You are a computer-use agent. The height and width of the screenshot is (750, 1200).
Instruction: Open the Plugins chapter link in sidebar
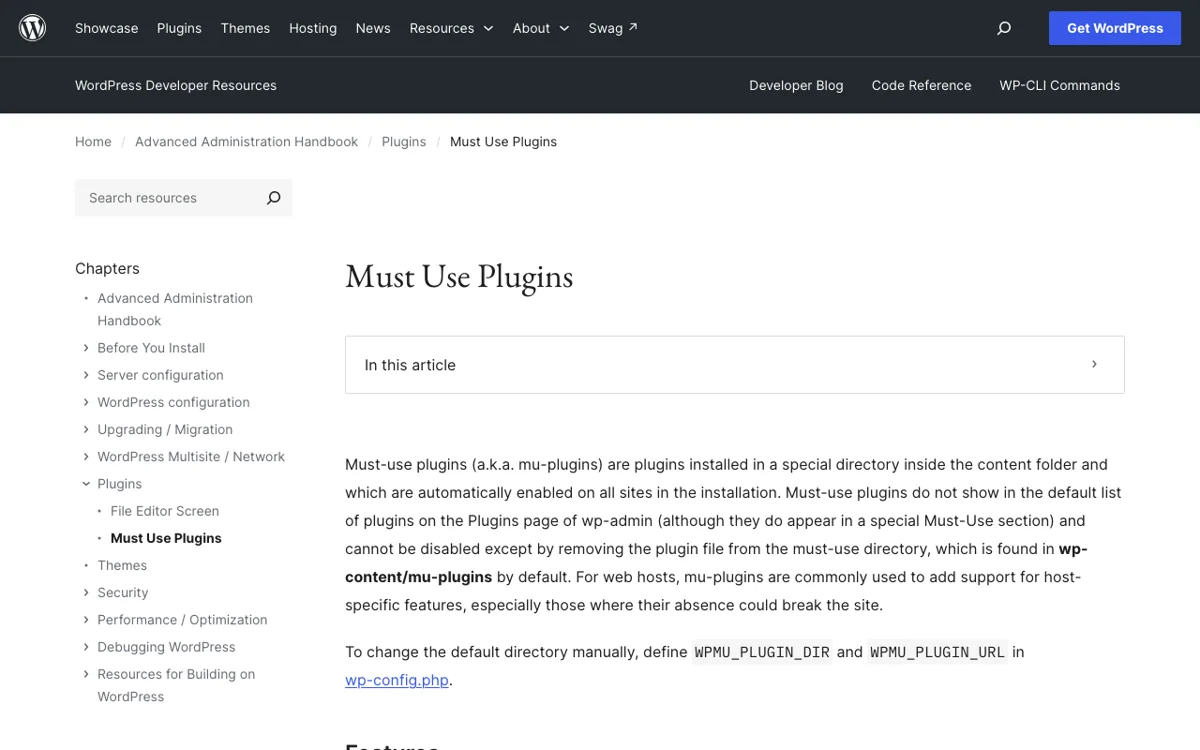120,484
